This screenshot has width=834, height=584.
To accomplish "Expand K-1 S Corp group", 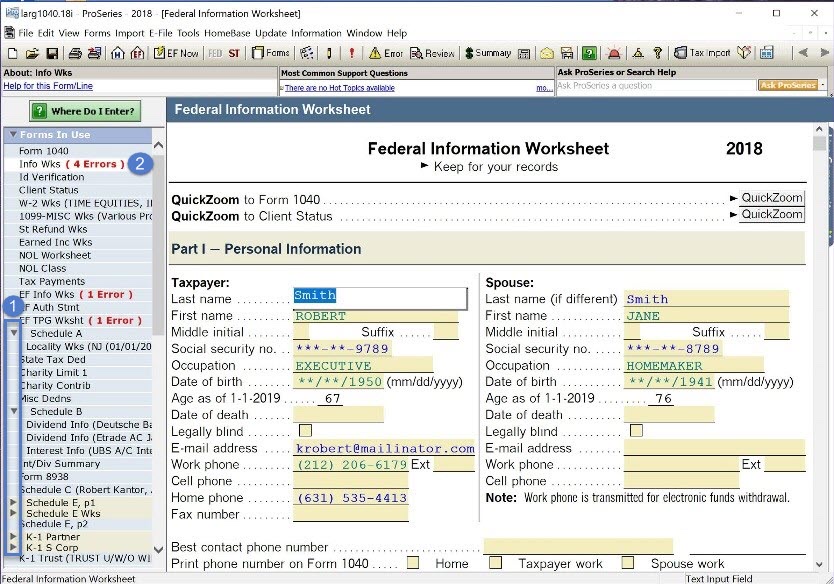I will [x=13, y=547].
